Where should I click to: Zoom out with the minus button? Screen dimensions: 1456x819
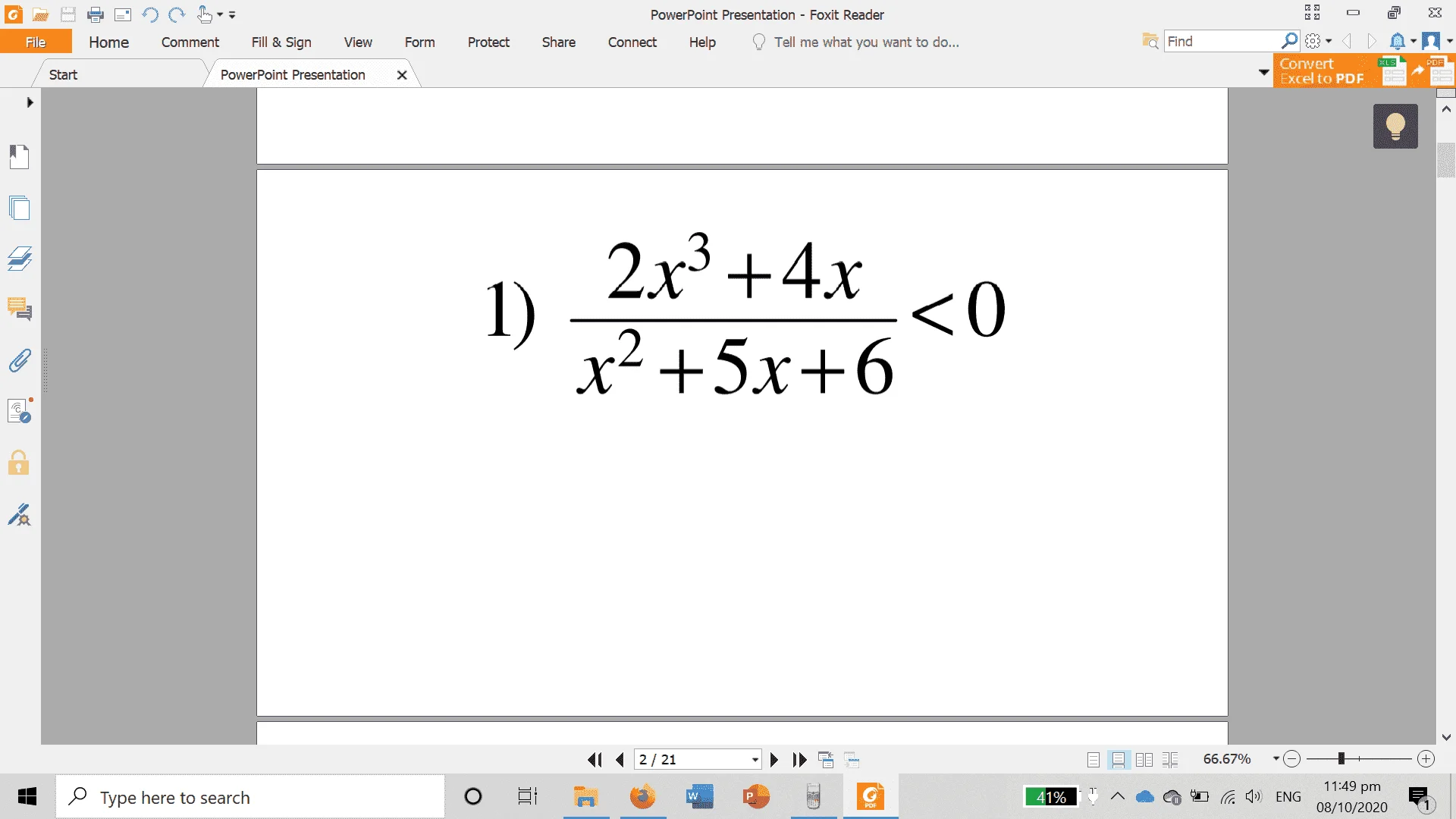tap(1292, 759)
